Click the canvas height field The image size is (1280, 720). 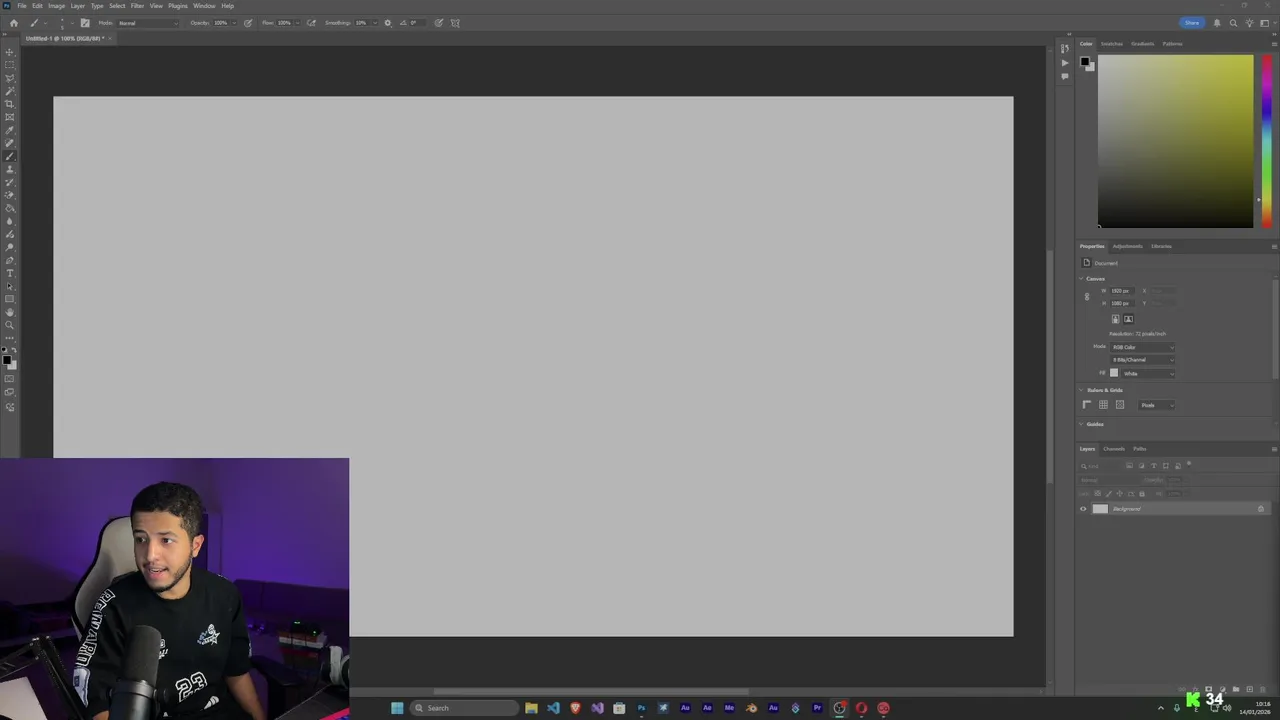pyautogui.click(x=1122, y=303)
